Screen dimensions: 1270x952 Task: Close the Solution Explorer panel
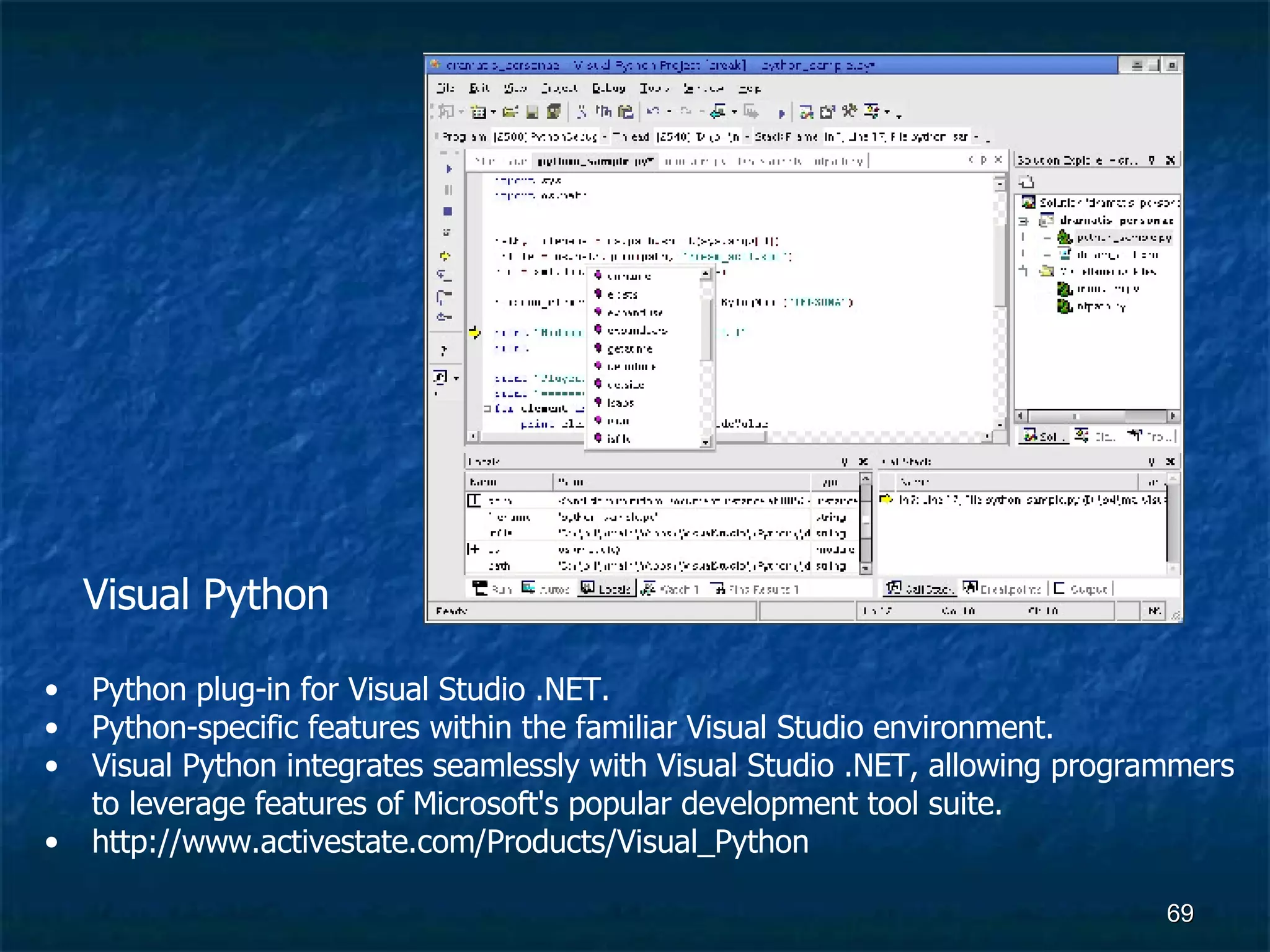pyautogui.click(x=1170, y=160)
